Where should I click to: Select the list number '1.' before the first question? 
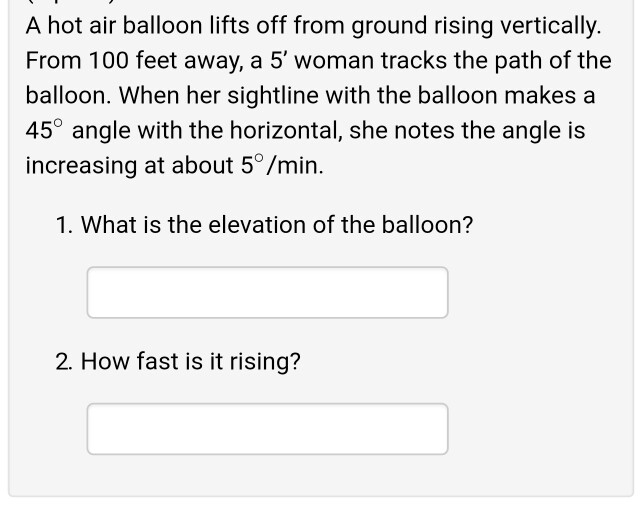pos(64,225)
